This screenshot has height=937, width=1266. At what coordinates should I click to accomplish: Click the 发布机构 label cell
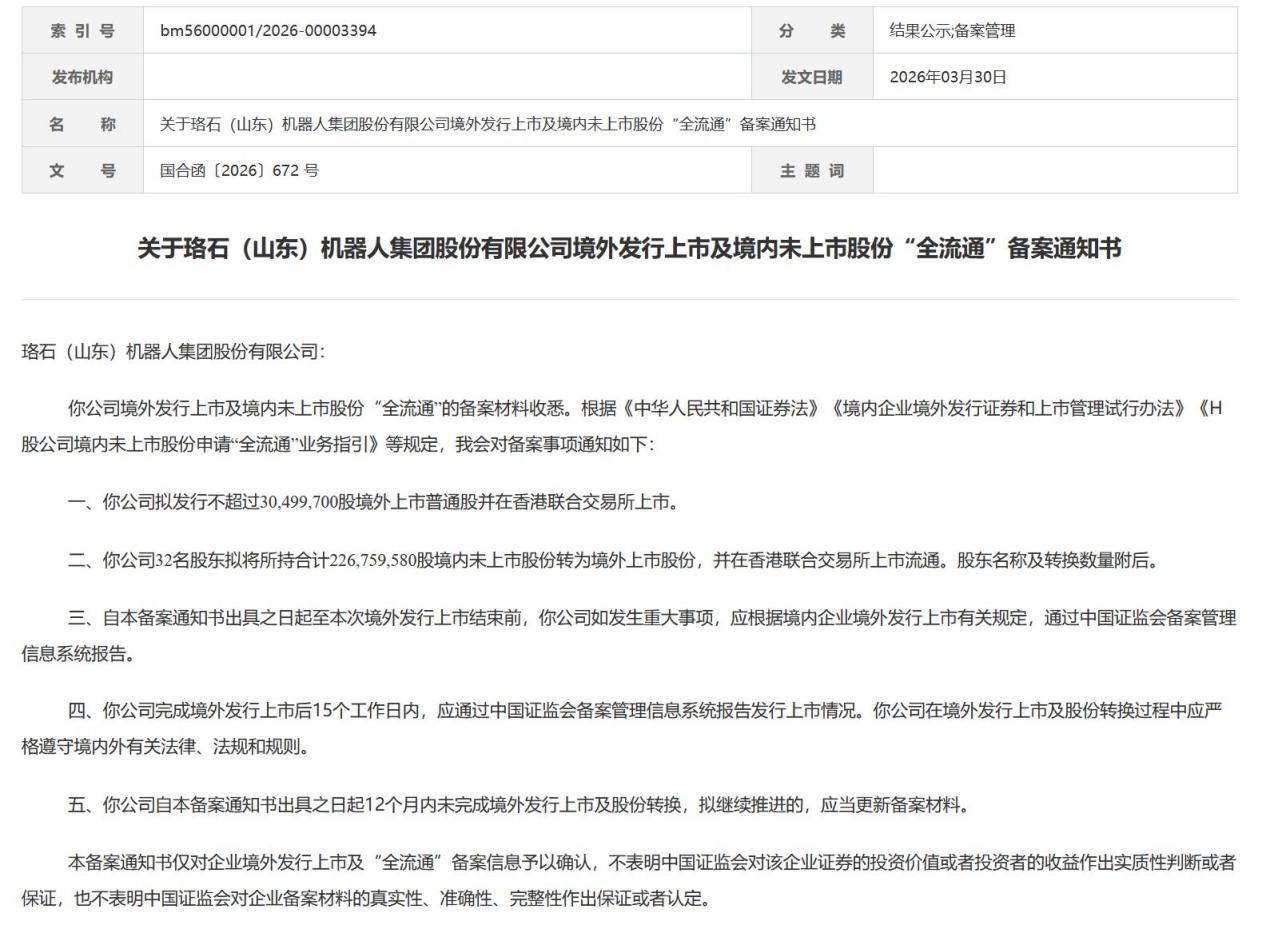pos(82,77)
